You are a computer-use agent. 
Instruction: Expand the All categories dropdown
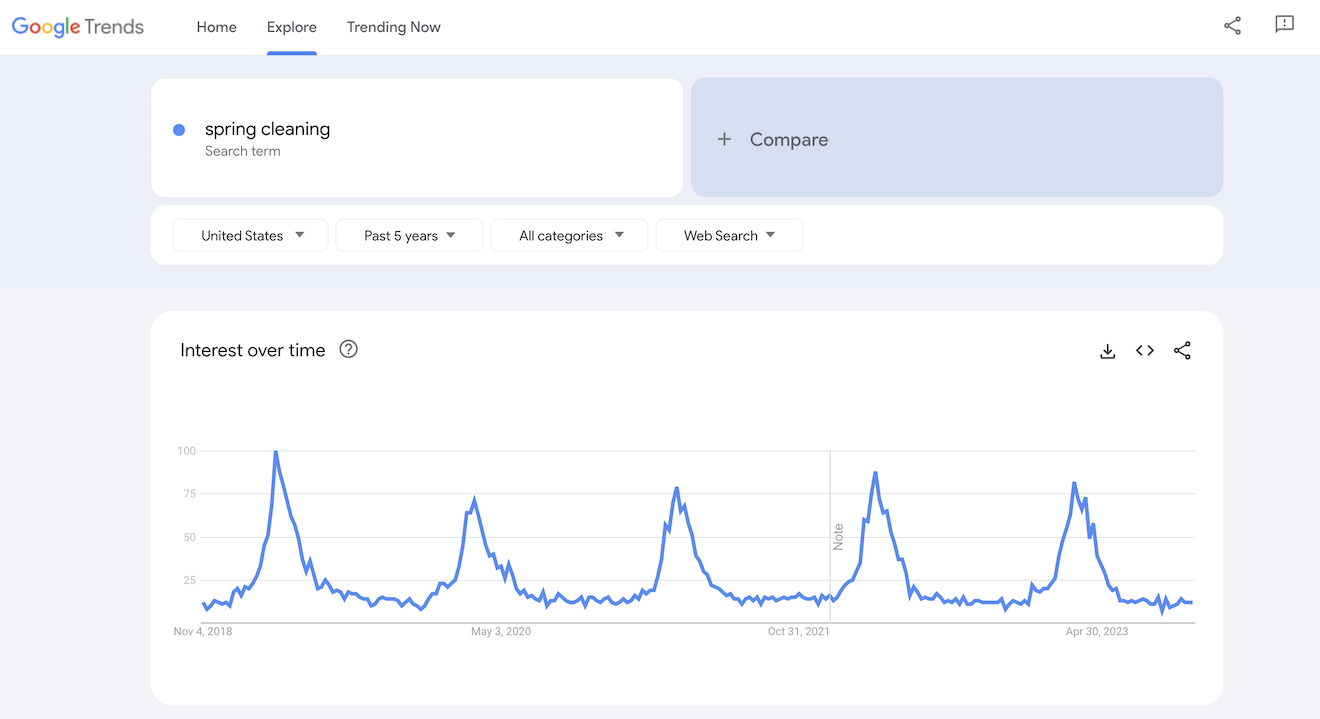pyautogui.click(x=569, y=236)
